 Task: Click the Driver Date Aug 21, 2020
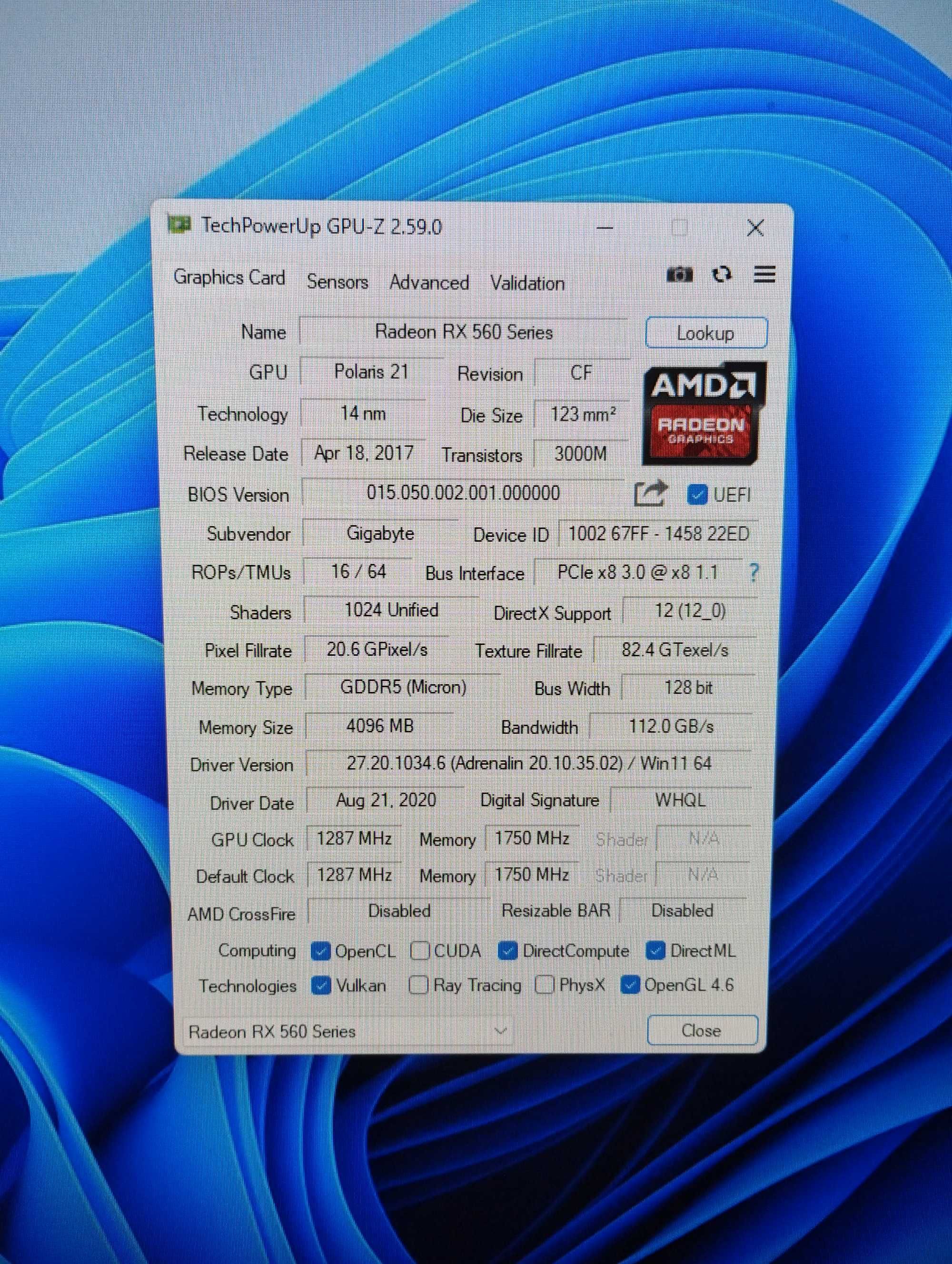tap(386, 800)
